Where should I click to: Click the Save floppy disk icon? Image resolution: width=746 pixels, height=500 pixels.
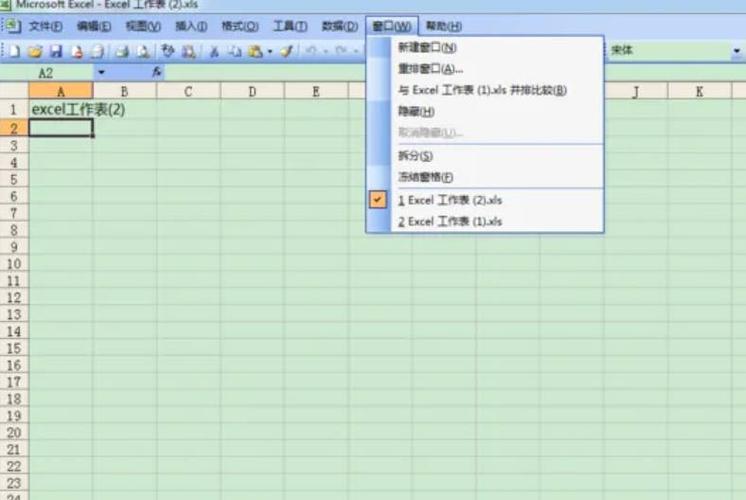56,51
